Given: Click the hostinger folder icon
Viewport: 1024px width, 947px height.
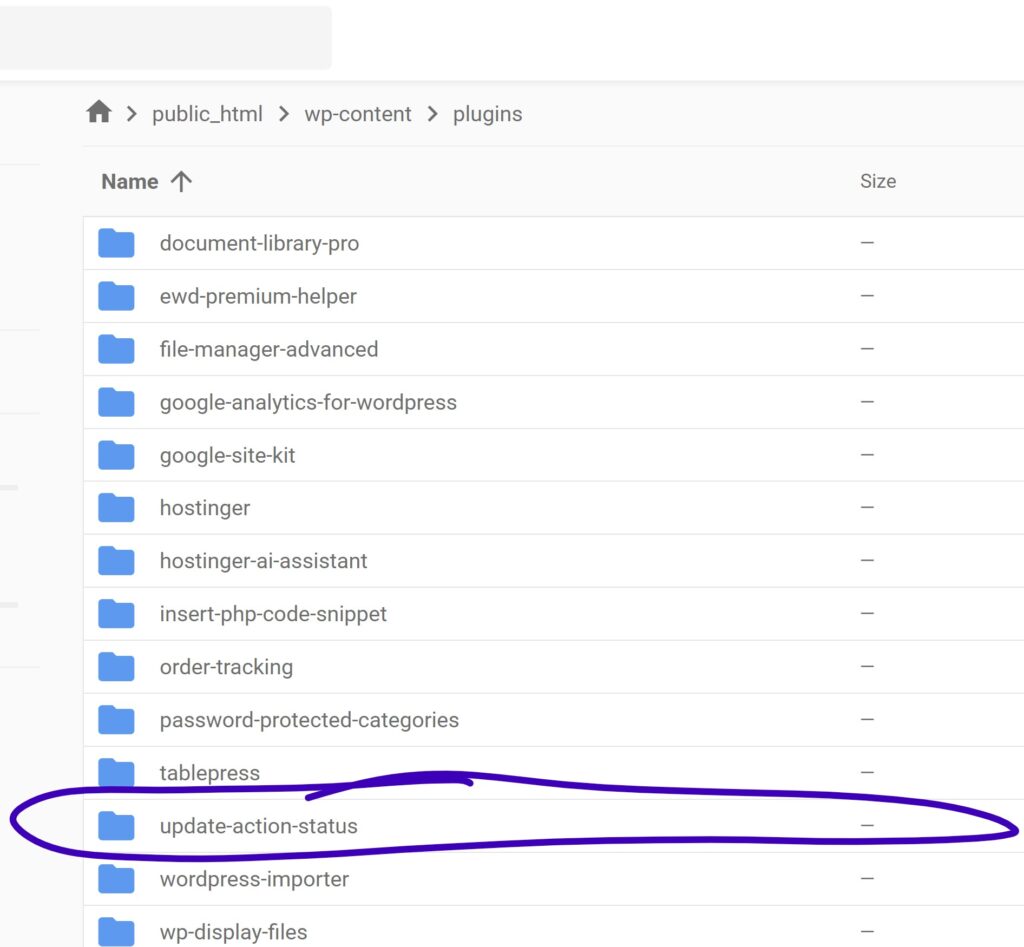Looking at the screenshot, I should click(x=116, y=508).
